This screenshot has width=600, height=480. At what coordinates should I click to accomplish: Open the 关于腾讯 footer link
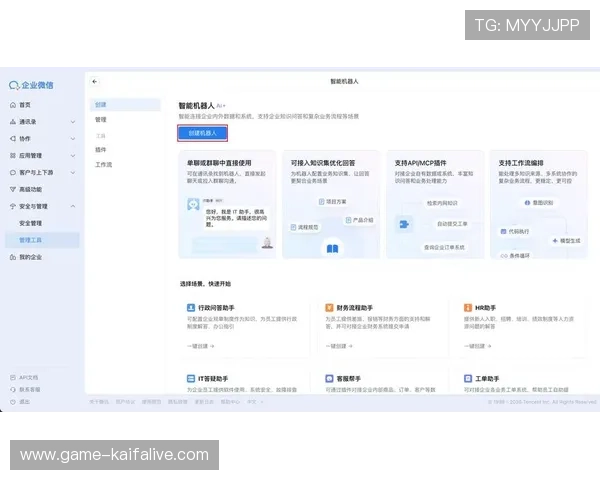pos(99,402)
